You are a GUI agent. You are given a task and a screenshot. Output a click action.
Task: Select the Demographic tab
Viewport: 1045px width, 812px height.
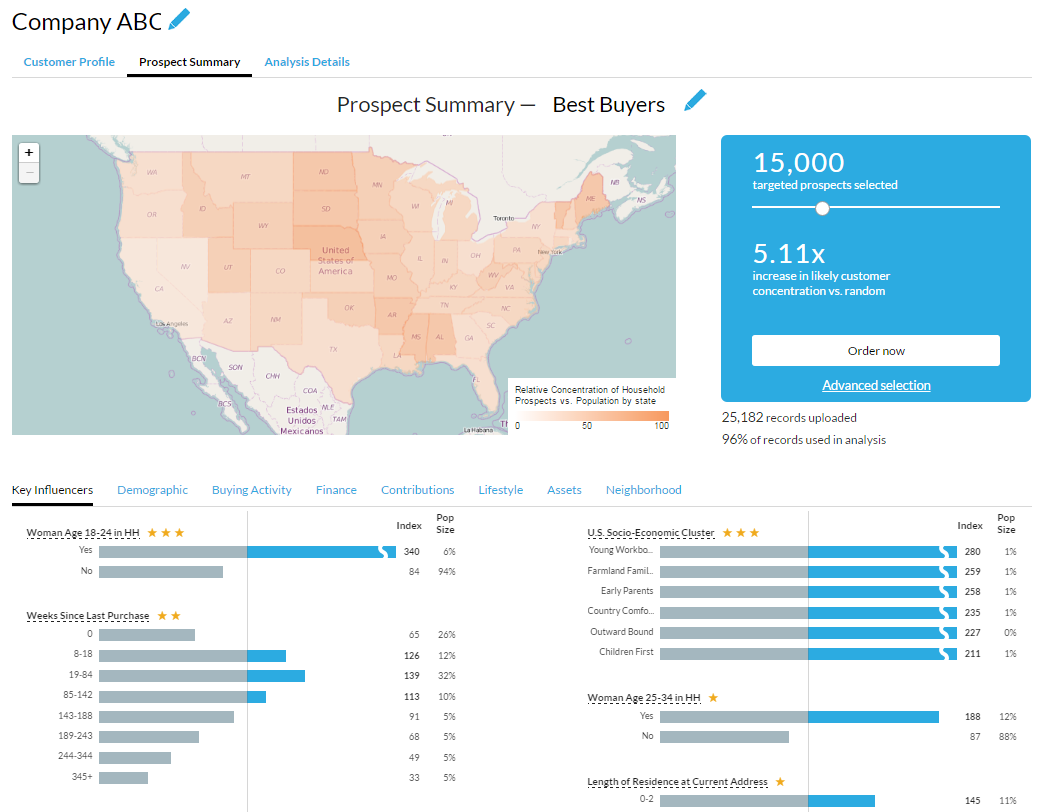(152, 490)
